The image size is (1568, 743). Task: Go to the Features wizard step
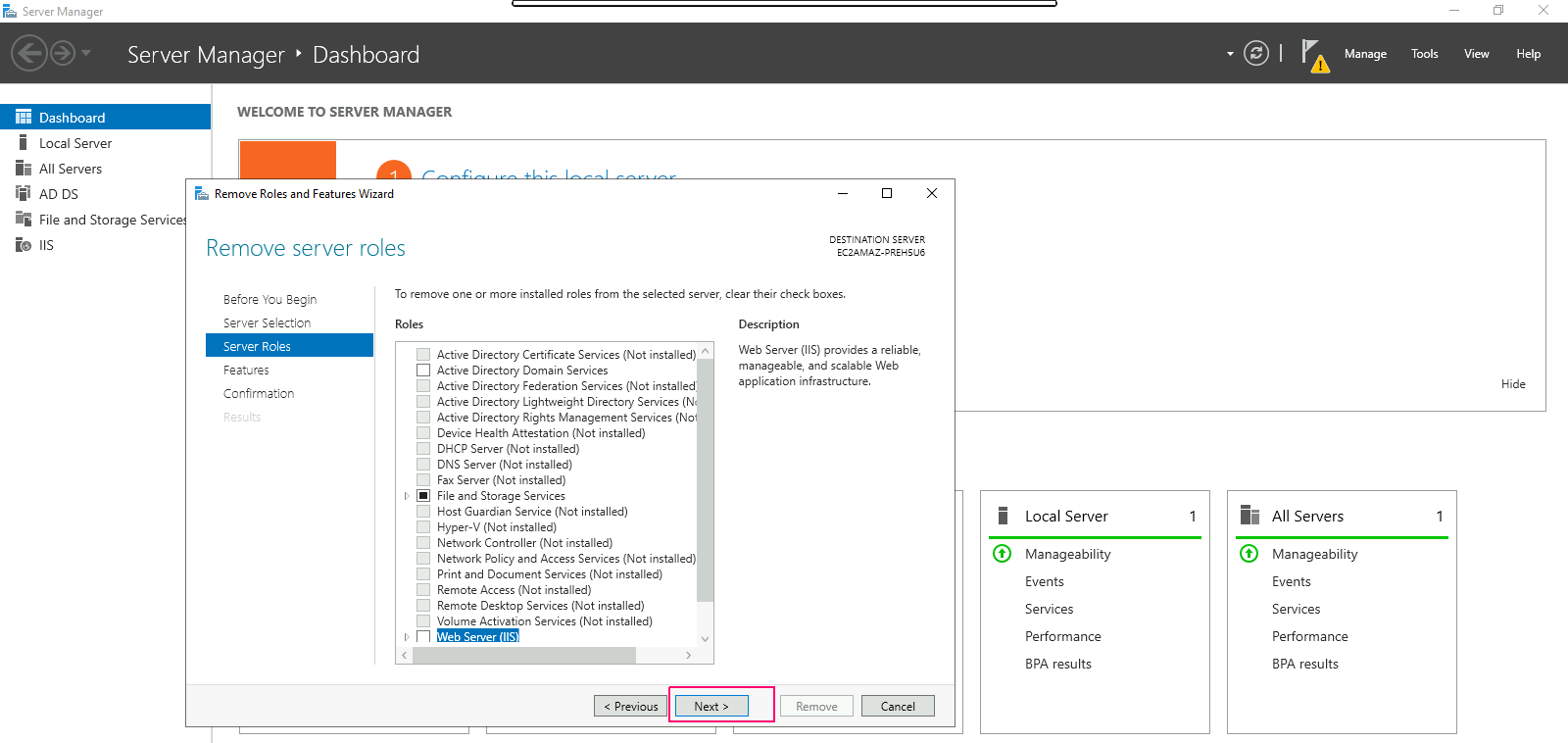246,370
